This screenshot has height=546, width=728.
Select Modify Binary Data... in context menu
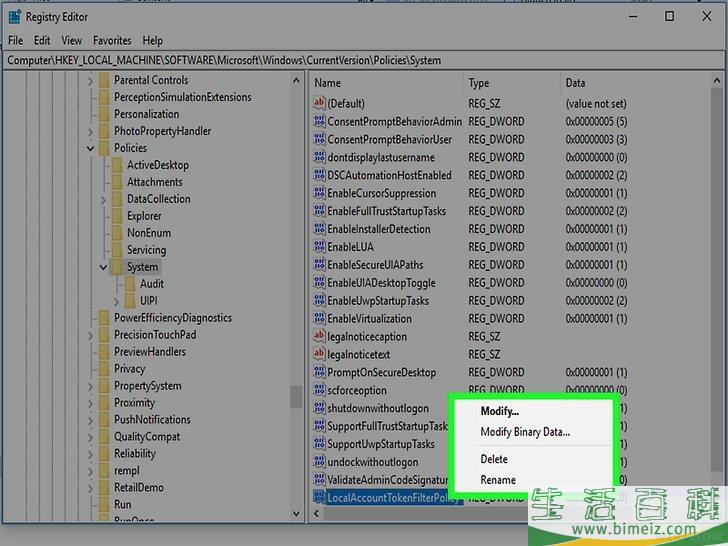point(525,432)
